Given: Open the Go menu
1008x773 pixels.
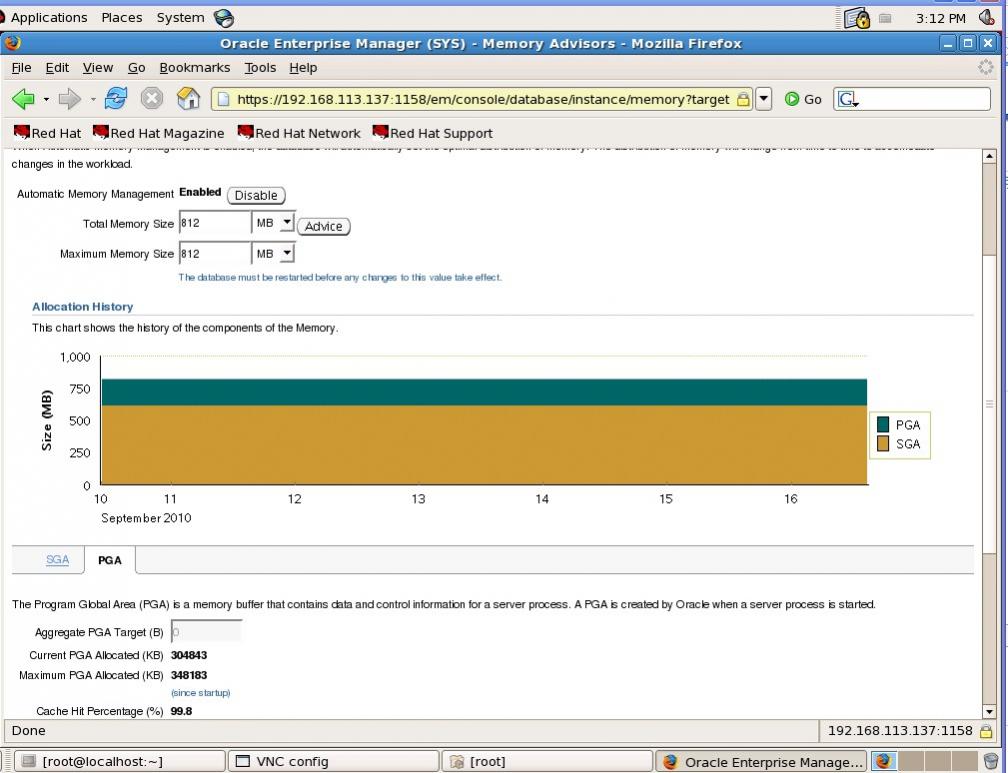Looking at the screenshot, I should (136, 68).
